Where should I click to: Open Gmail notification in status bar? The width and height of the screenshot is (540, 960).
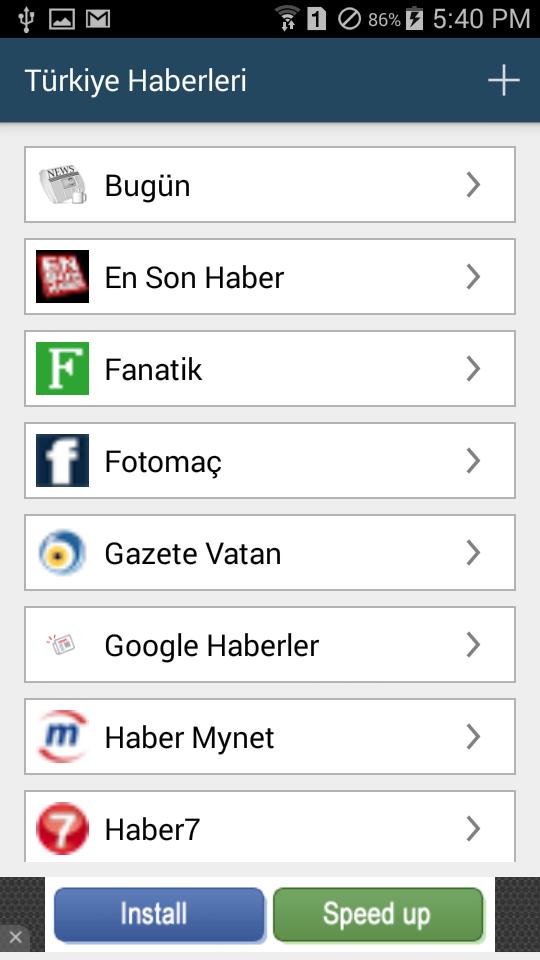(98, 19)
